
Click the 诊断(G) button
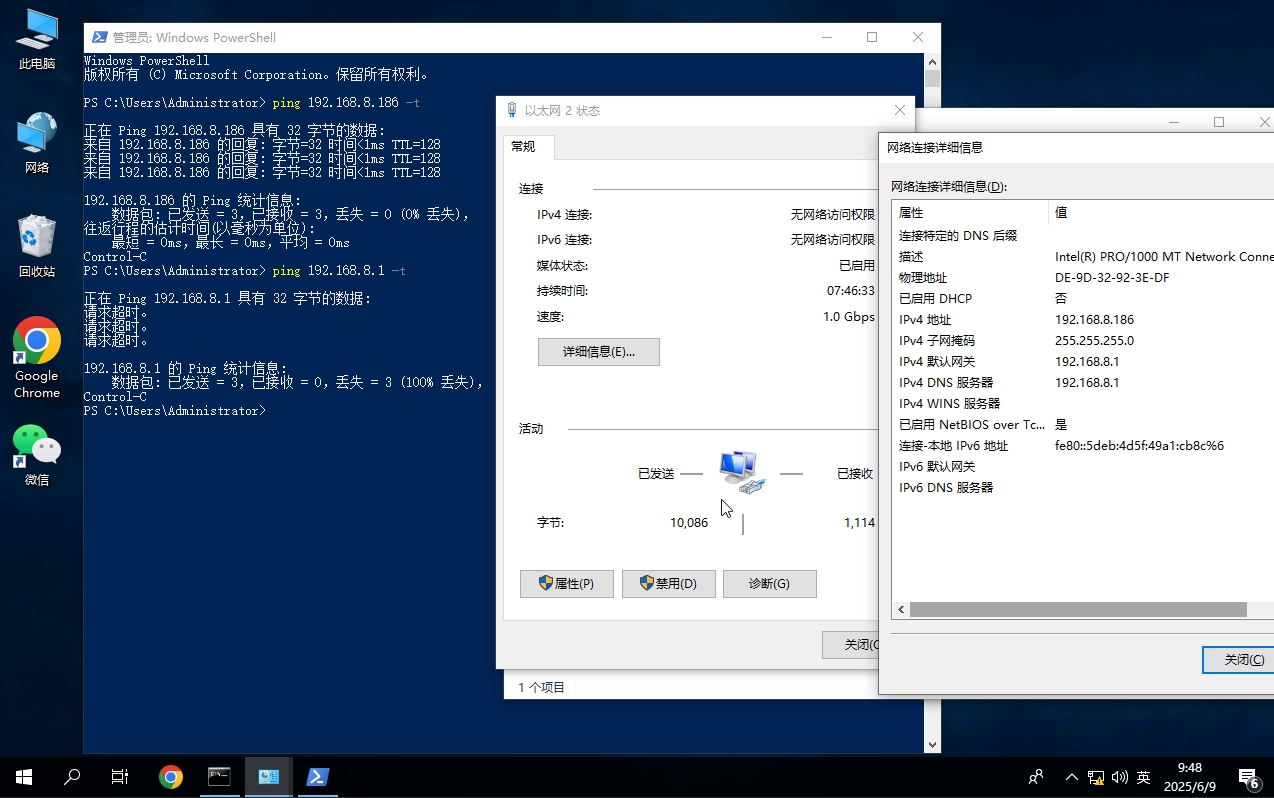(x=769, y=584)
